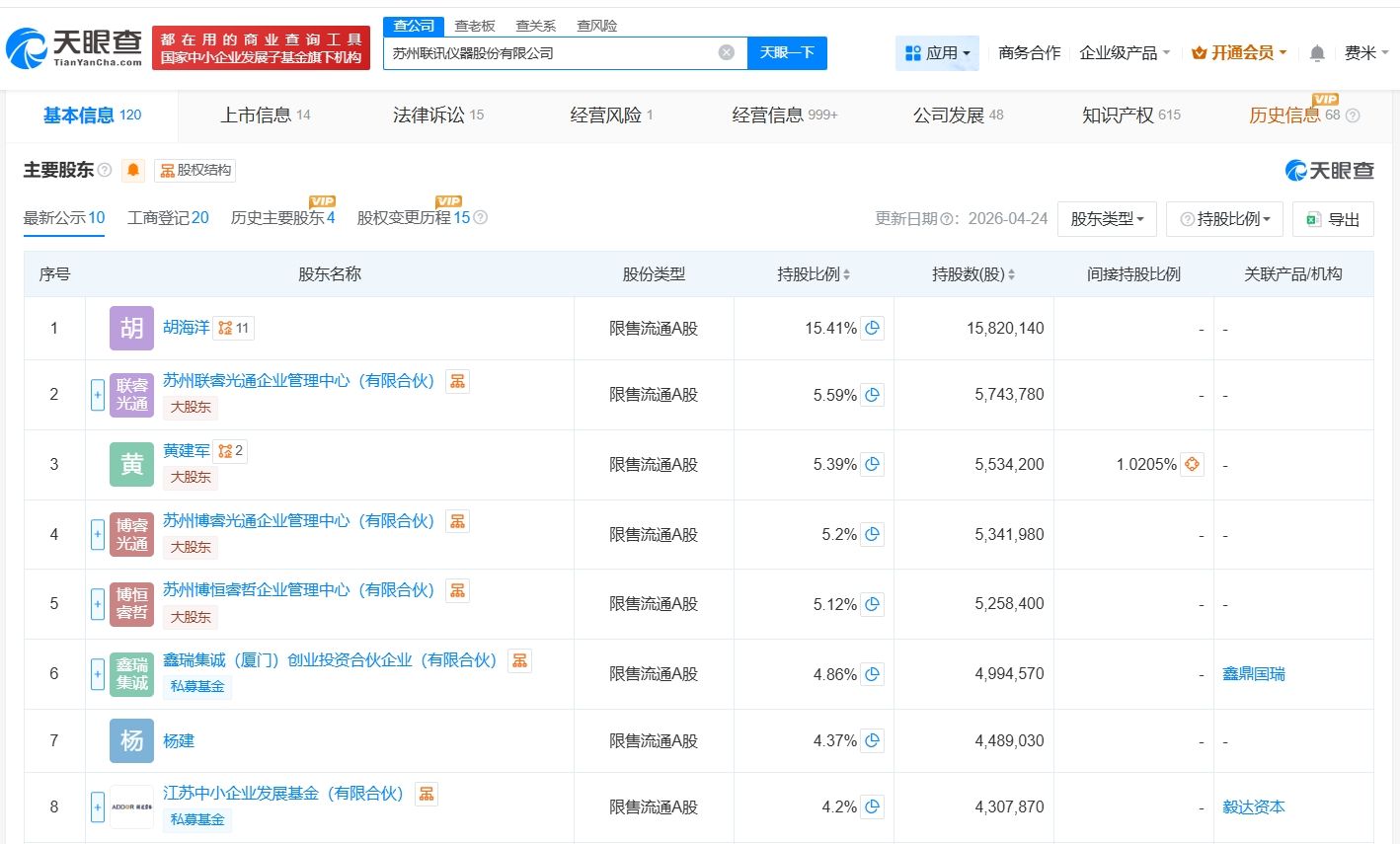
Task: Switch to the 法律诉讼 tab
Action: pyautogui.click(x=437, y=115)
